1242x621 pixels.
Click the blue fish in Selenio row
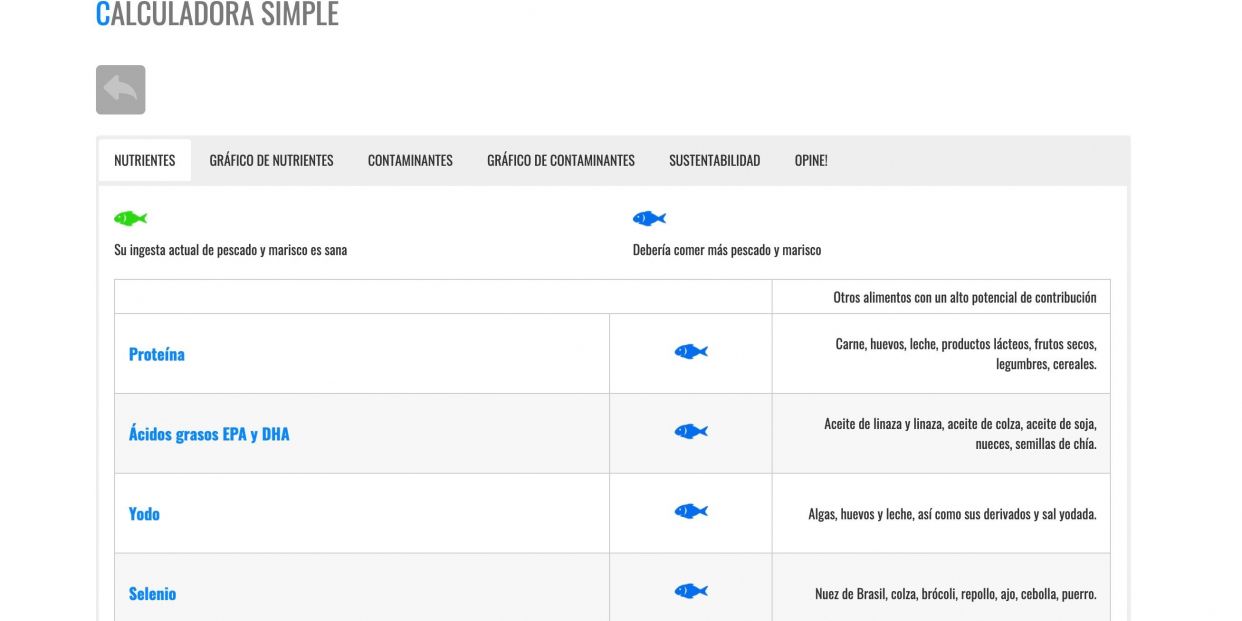tap(691, 592)
